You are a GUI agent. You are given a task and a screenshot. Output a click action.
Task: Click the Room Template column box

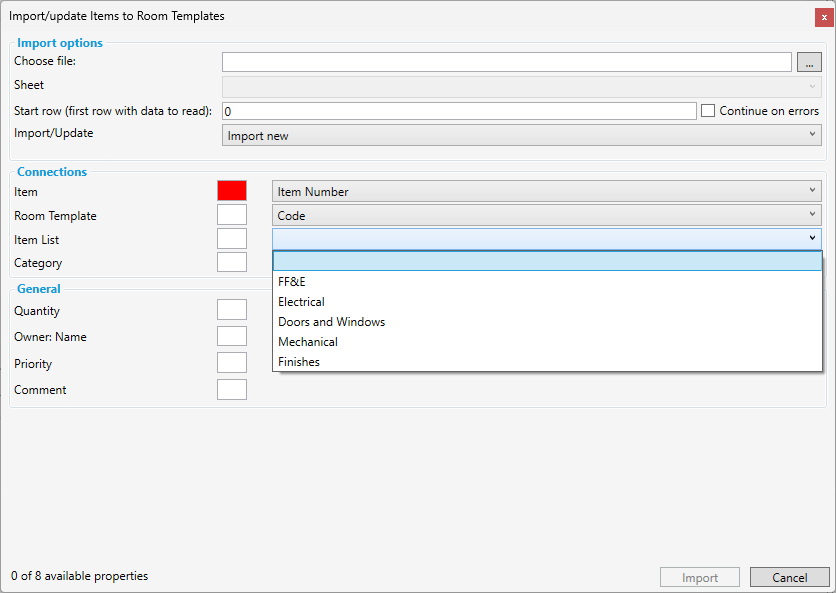[x=231, y=215]
